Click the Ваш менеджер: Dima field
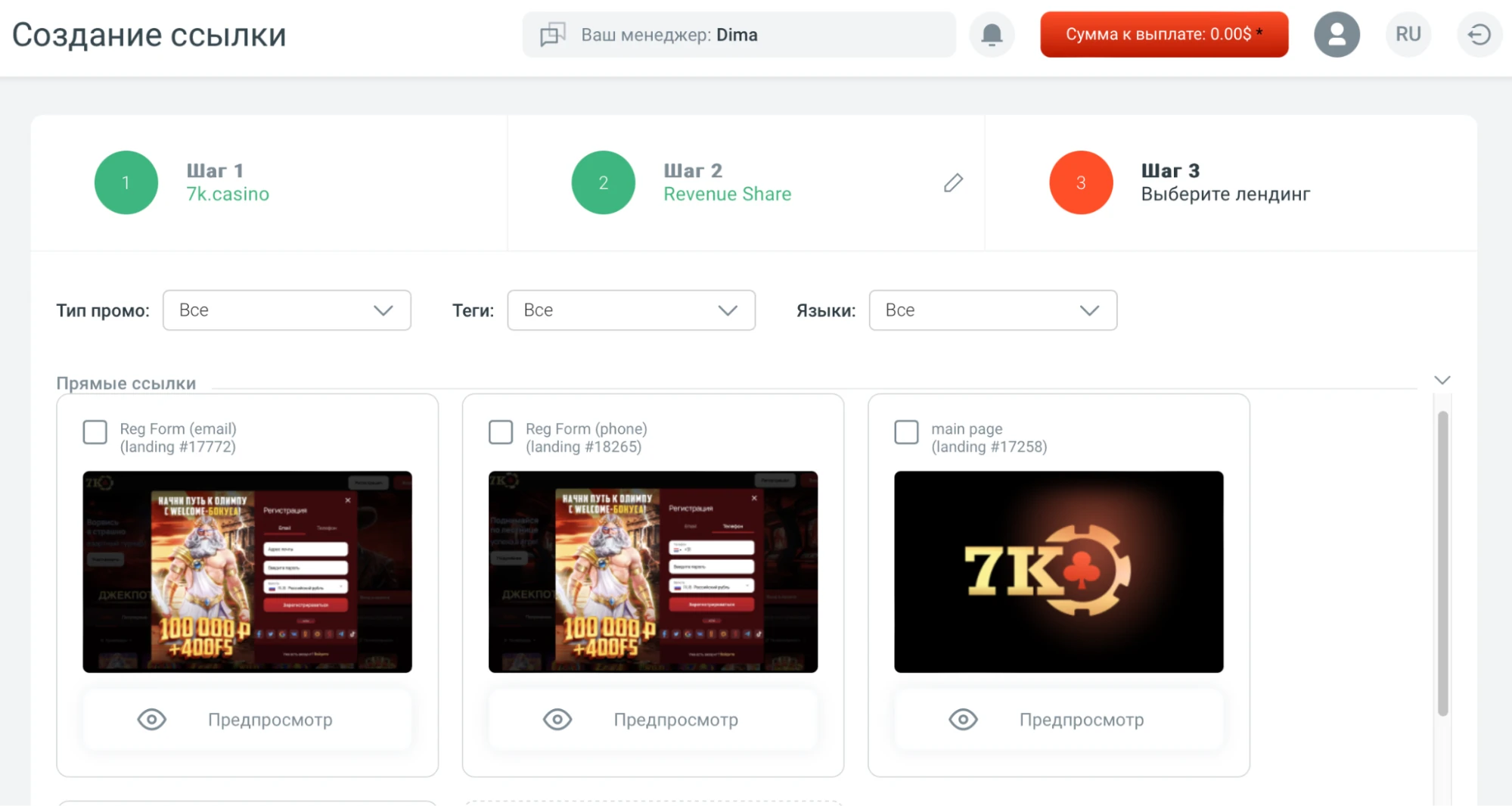The height and width of the screenshot is (806, 1512). click(739, 35)
